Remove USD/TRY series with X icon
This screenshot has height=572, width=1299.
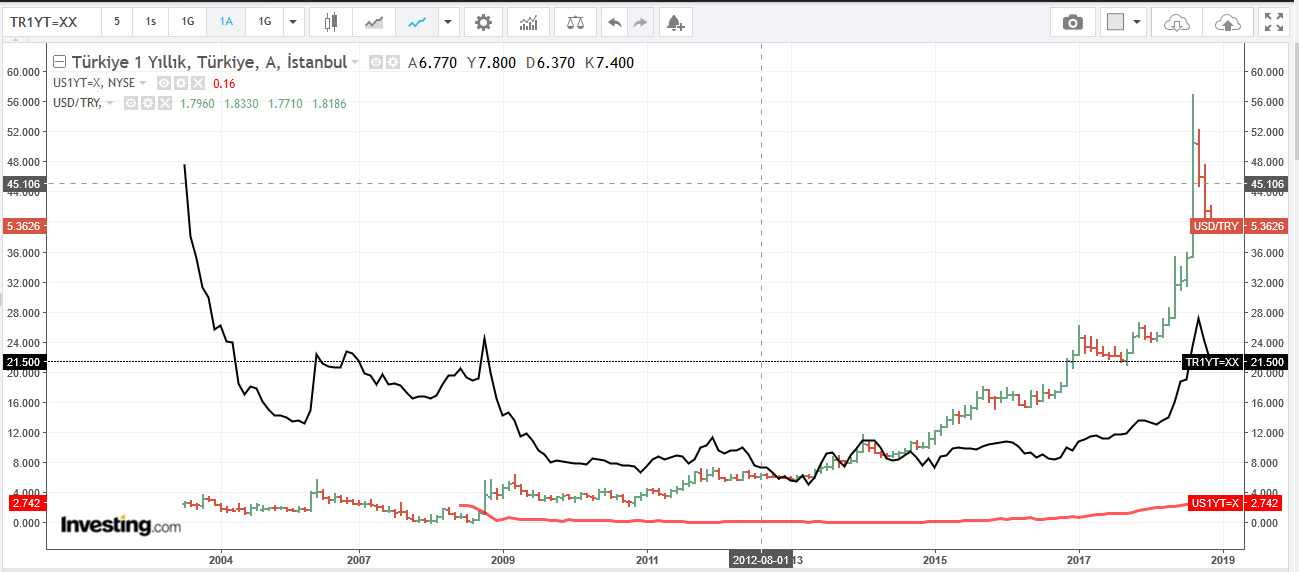[x=165, y=103]
